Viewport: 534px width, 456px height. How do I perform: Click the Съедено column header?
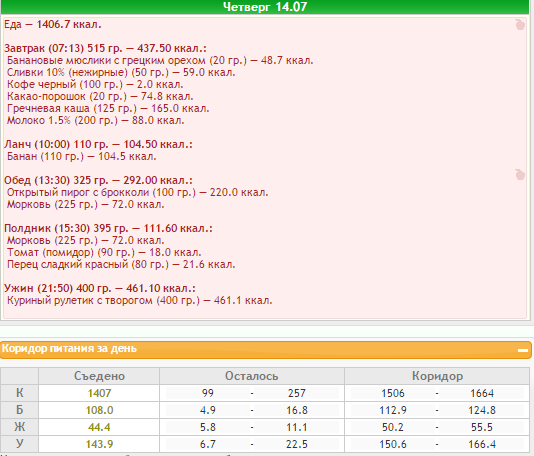tap(99, 376)
